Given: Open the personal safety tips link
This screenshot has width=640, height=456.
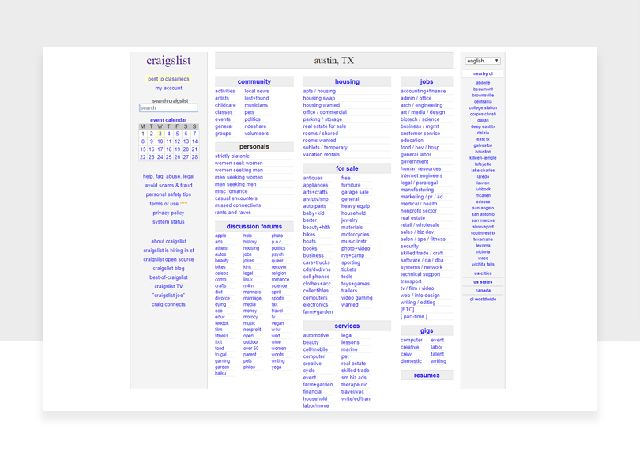Looking at the screenshot, I should [x=168, y=195].
